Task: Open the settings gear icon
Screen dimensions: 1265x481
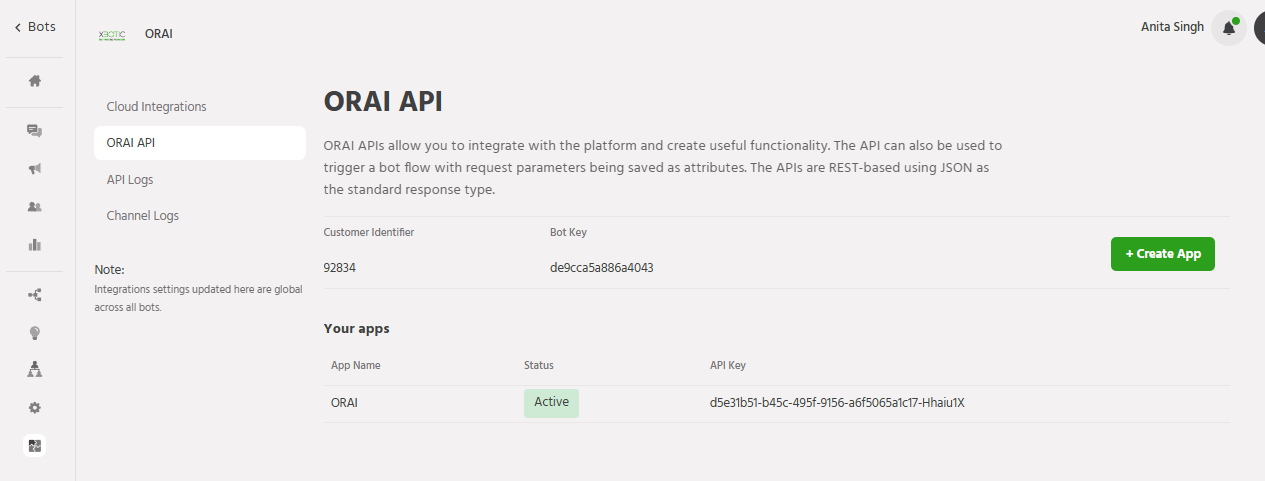Action: pyautogui.click(x=35, y=408)
